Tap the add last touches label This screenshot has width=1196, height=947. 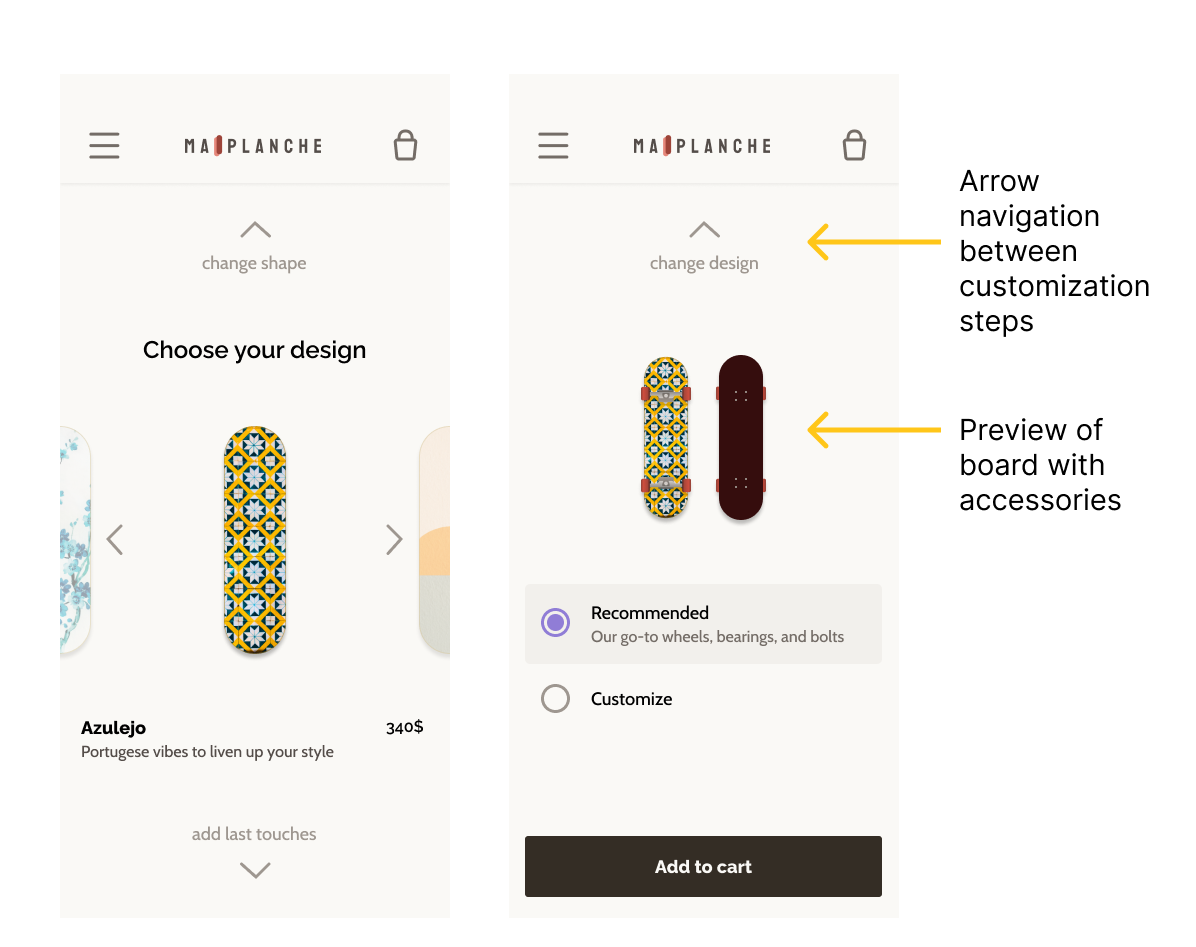pyautogui.click(x=254, y=834)
